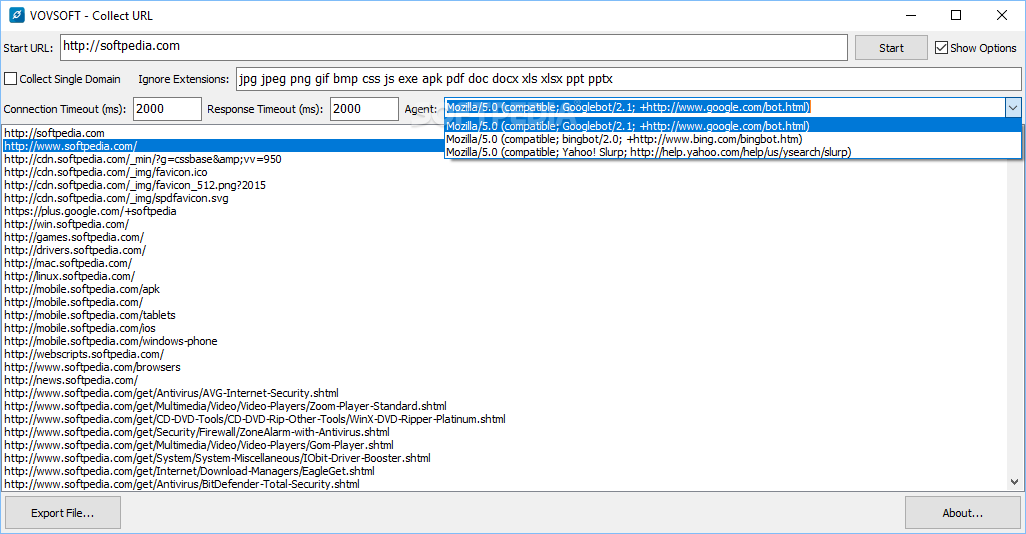Select the www.softpedia.com/browsers row
Screen dimensions: 1026x534
tap(504, 367)
